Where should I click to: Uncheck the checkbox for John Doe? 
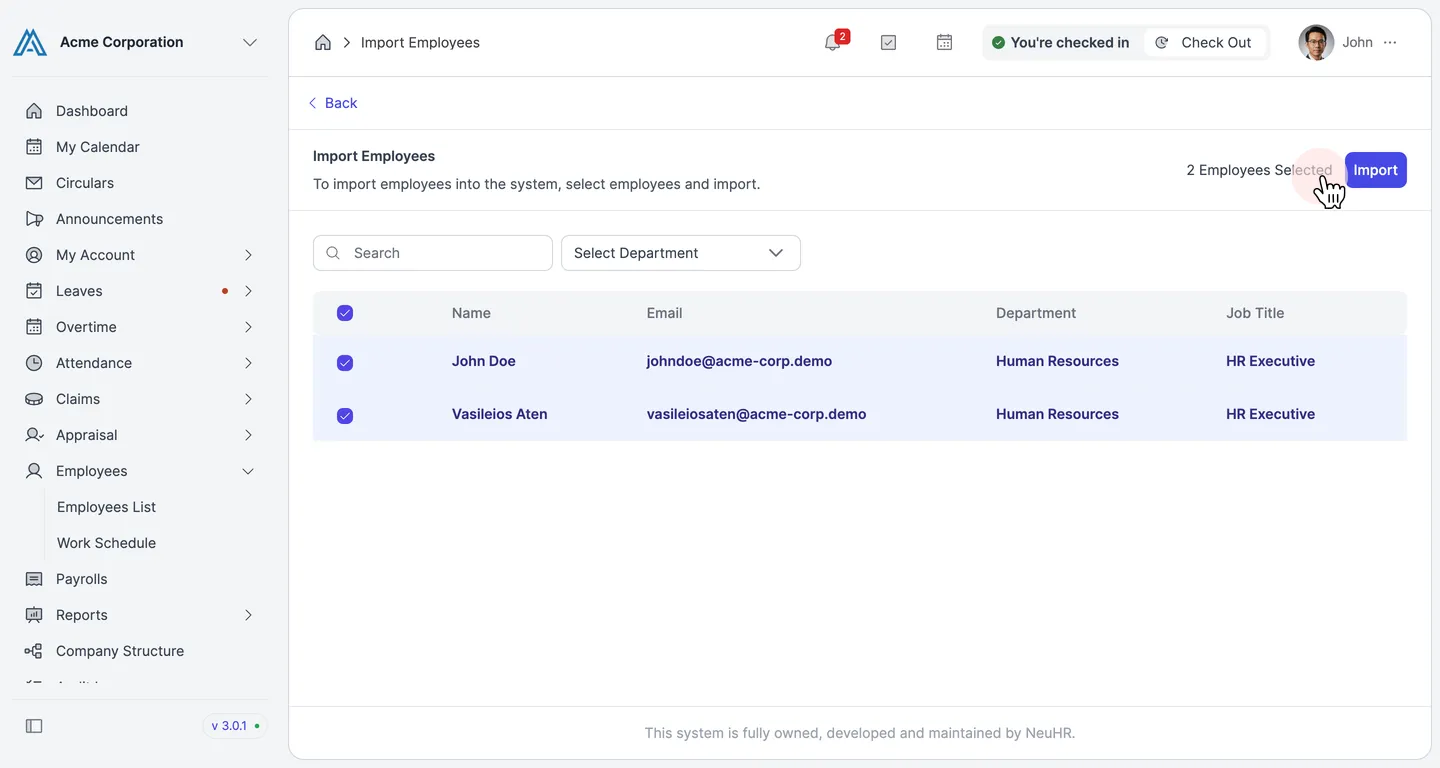[x=345, y=363]
